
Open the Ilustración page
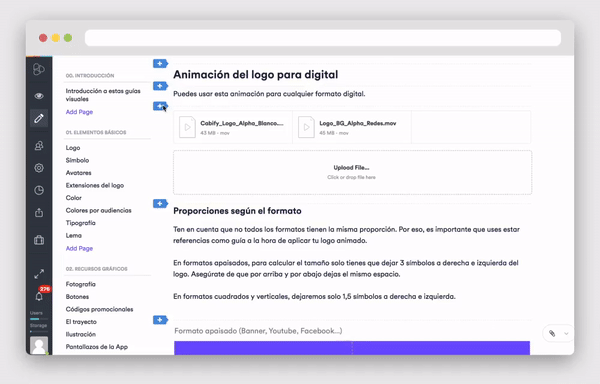(80, 334)
